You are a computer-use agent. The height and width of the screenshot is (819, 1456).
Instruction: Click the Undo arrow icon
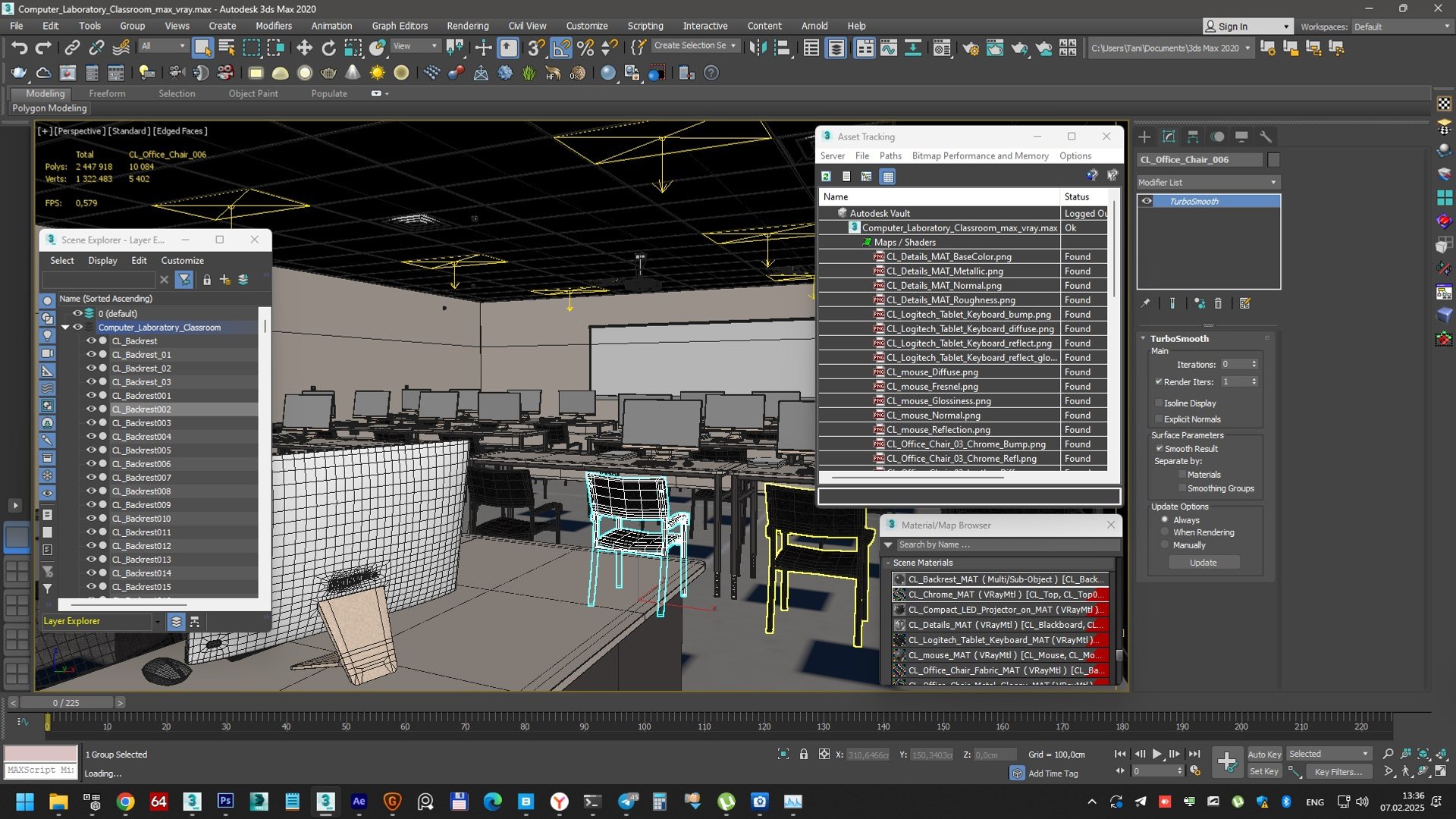point(19,48)
